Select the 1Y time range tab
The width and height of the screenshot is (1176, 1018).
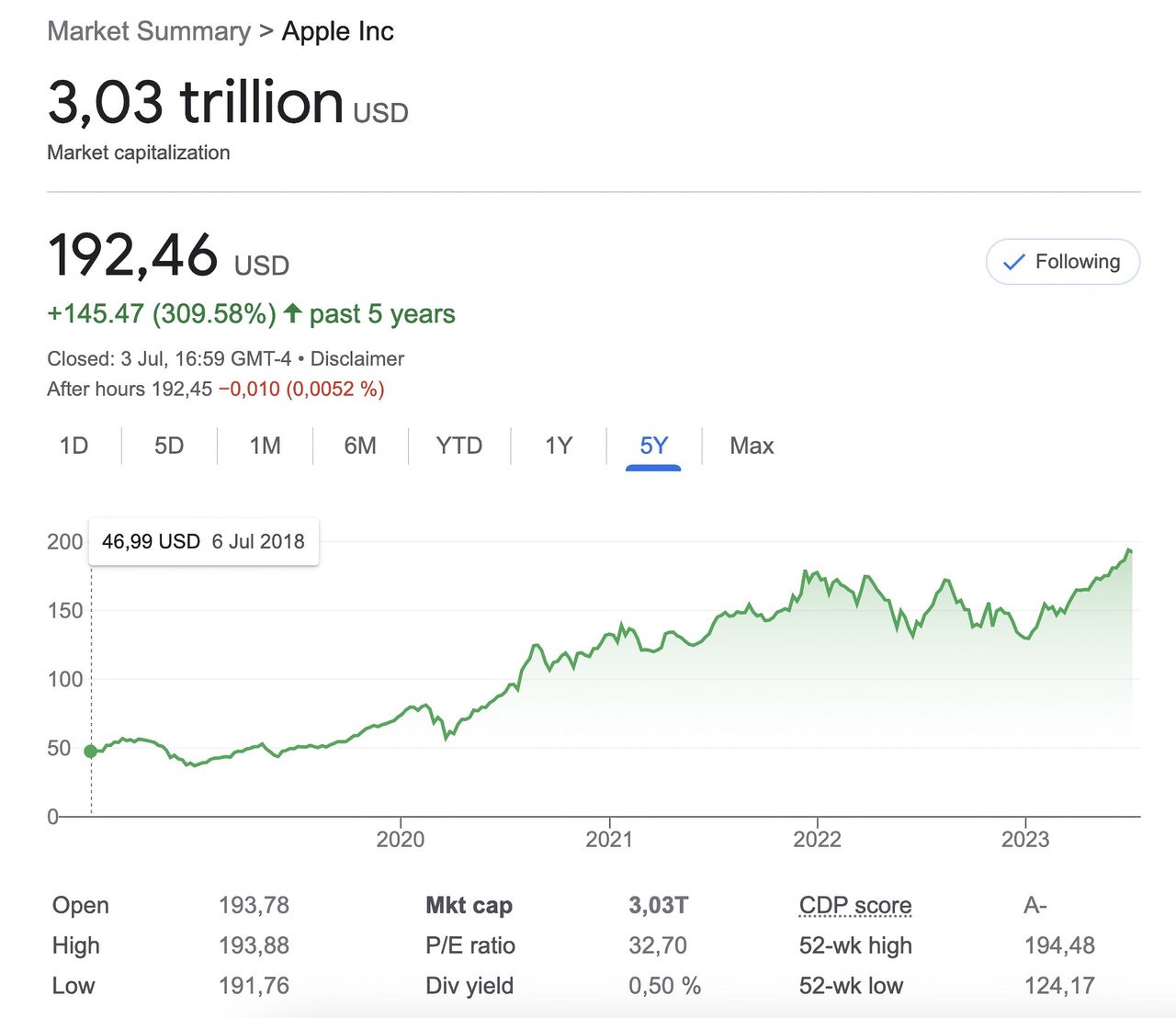[x=558, y=446]
